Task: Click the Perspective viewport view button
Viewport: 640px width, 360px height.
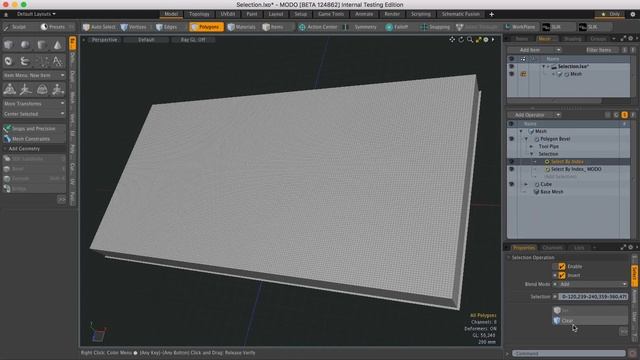Action: pos(104,40)
